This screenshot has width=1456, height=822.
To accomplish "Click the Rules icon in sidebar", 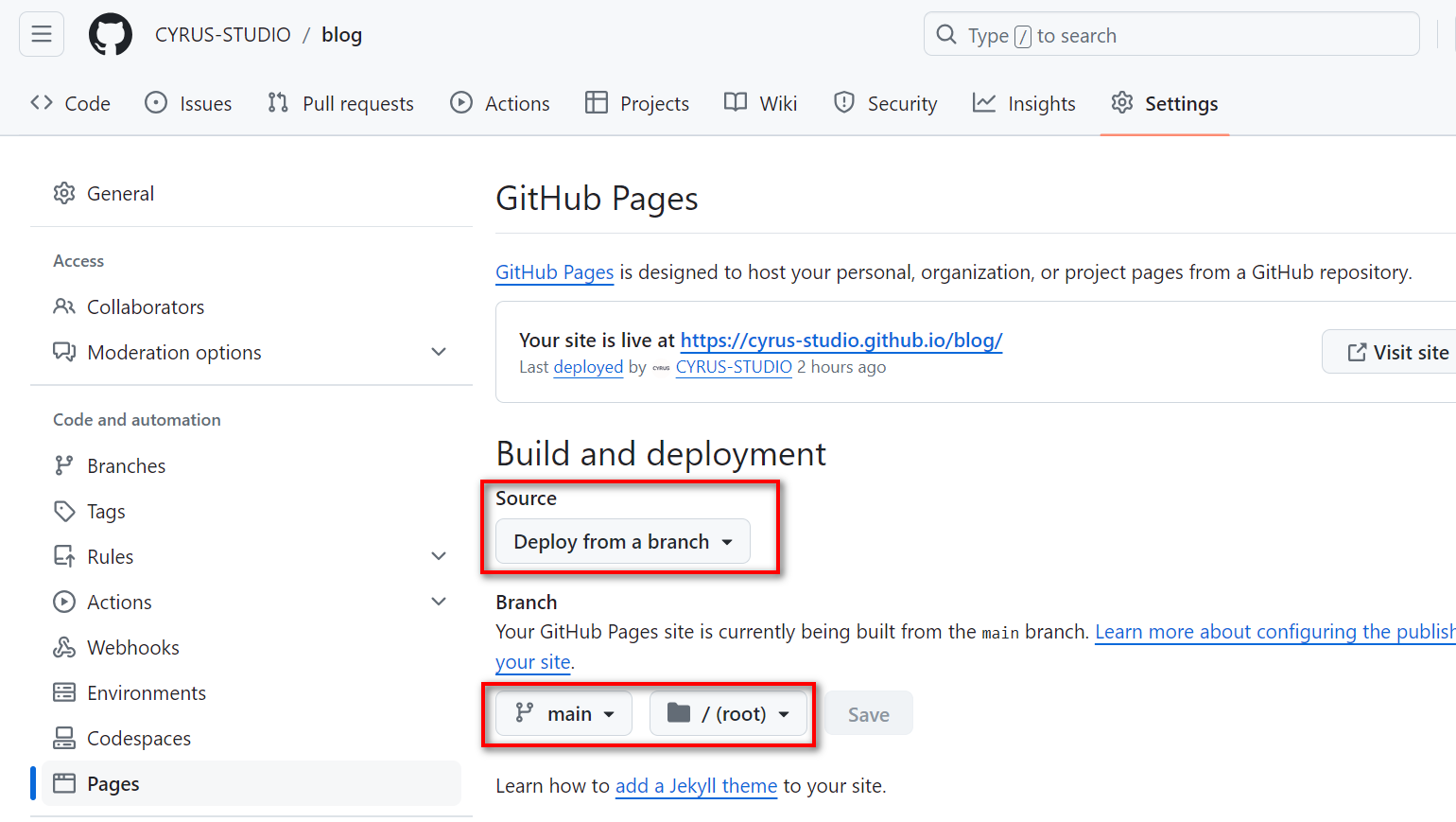I will pos(64,556).
